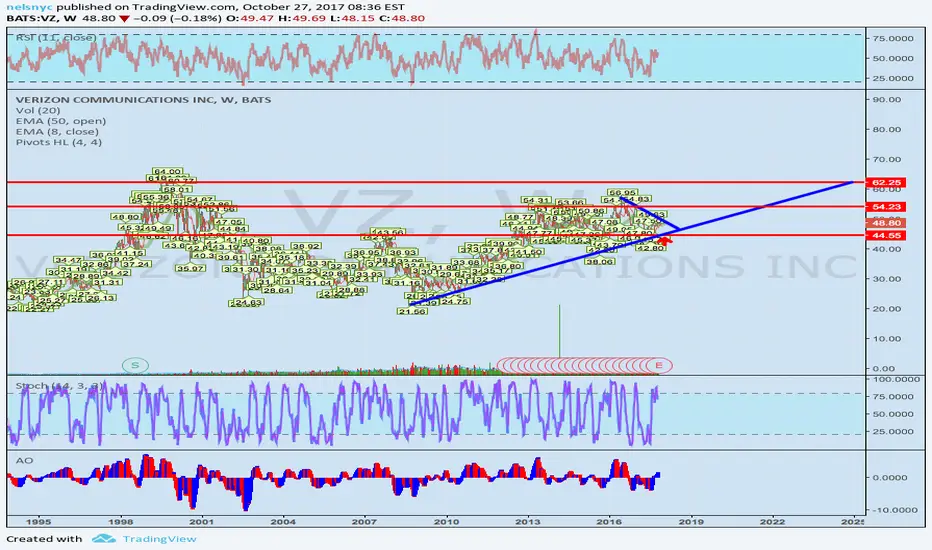Click the 24.63 pivot low label
This screenshot has width=932, height=550.
pos(246,303)
